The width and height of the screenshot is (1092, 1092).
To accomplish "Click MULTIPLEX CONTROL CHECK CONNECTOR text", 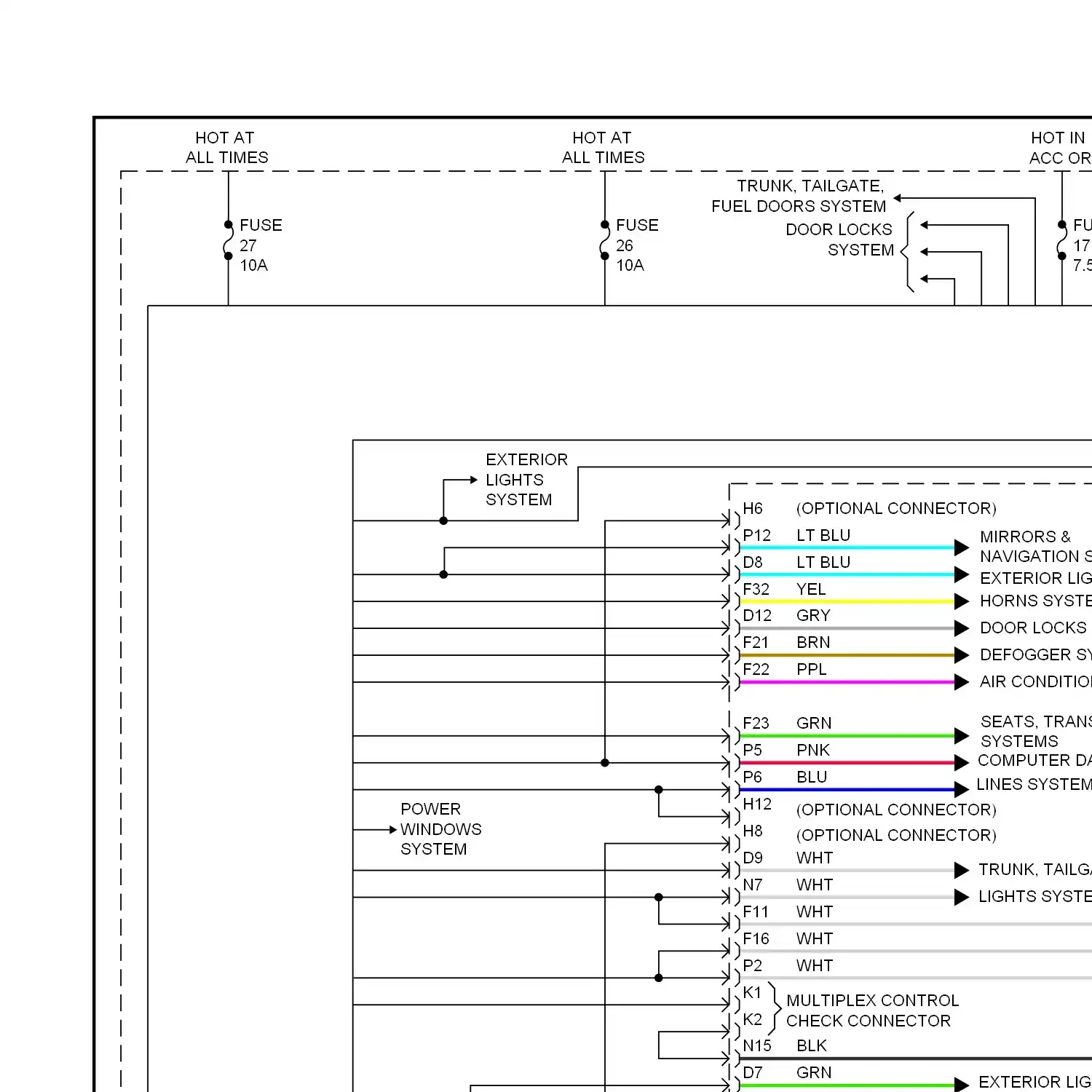I will pos(872,1010).
